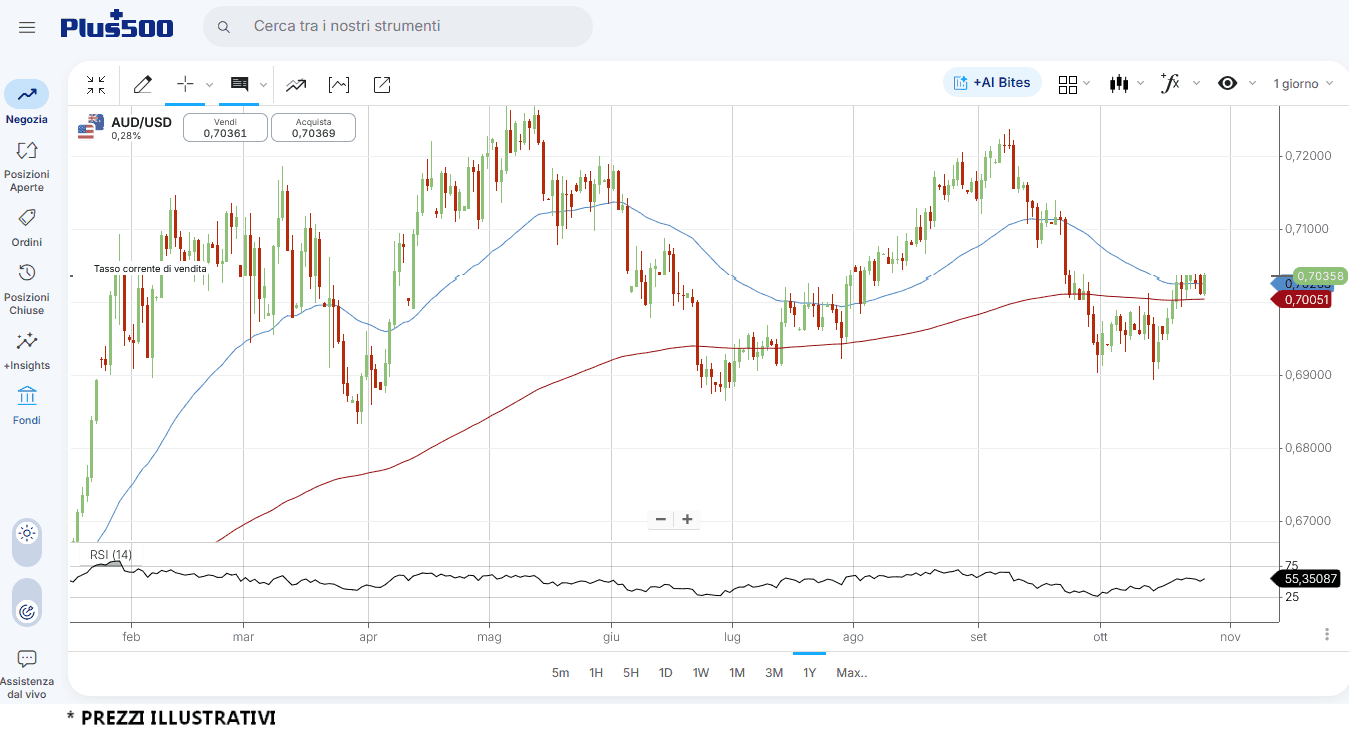This screenshot has width=1349, height=730.
Task: Click the AUD/USD flag icon
Action: (91, 126)
